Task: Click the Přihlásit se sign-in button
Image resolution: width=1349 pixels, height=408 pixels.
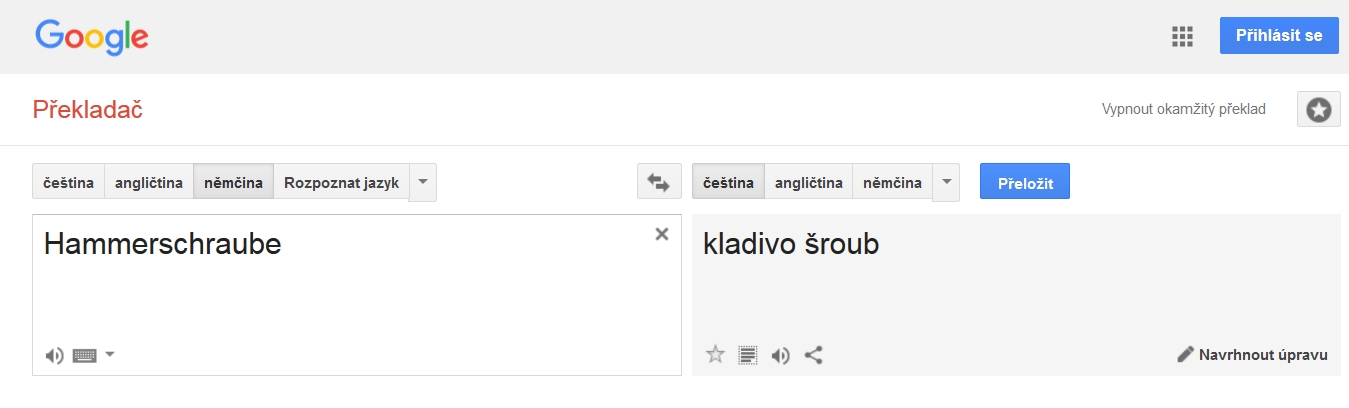Action: 1279,36
